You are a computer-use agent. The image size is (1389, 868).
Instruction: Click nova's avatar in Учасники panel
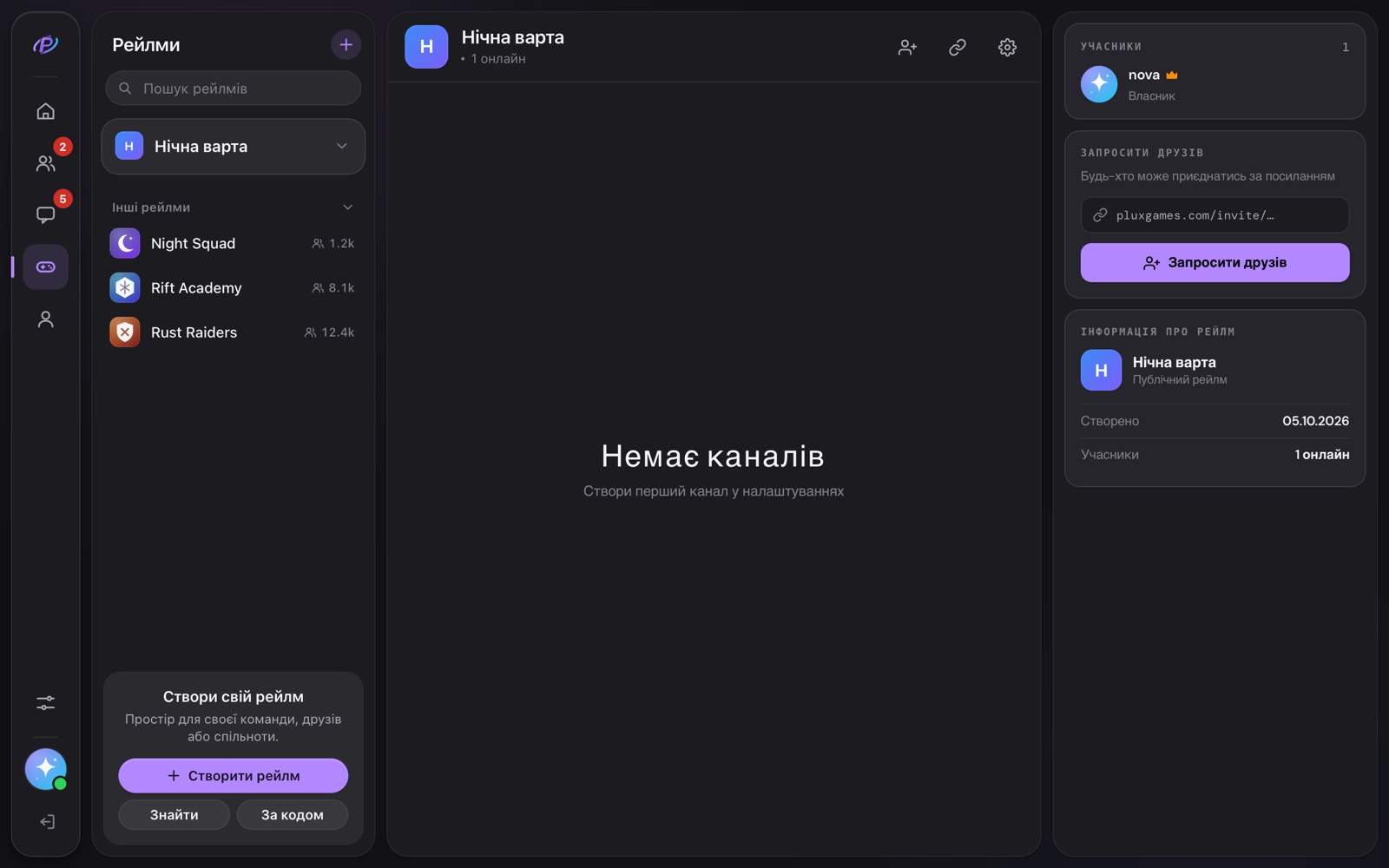point(1099,84)
